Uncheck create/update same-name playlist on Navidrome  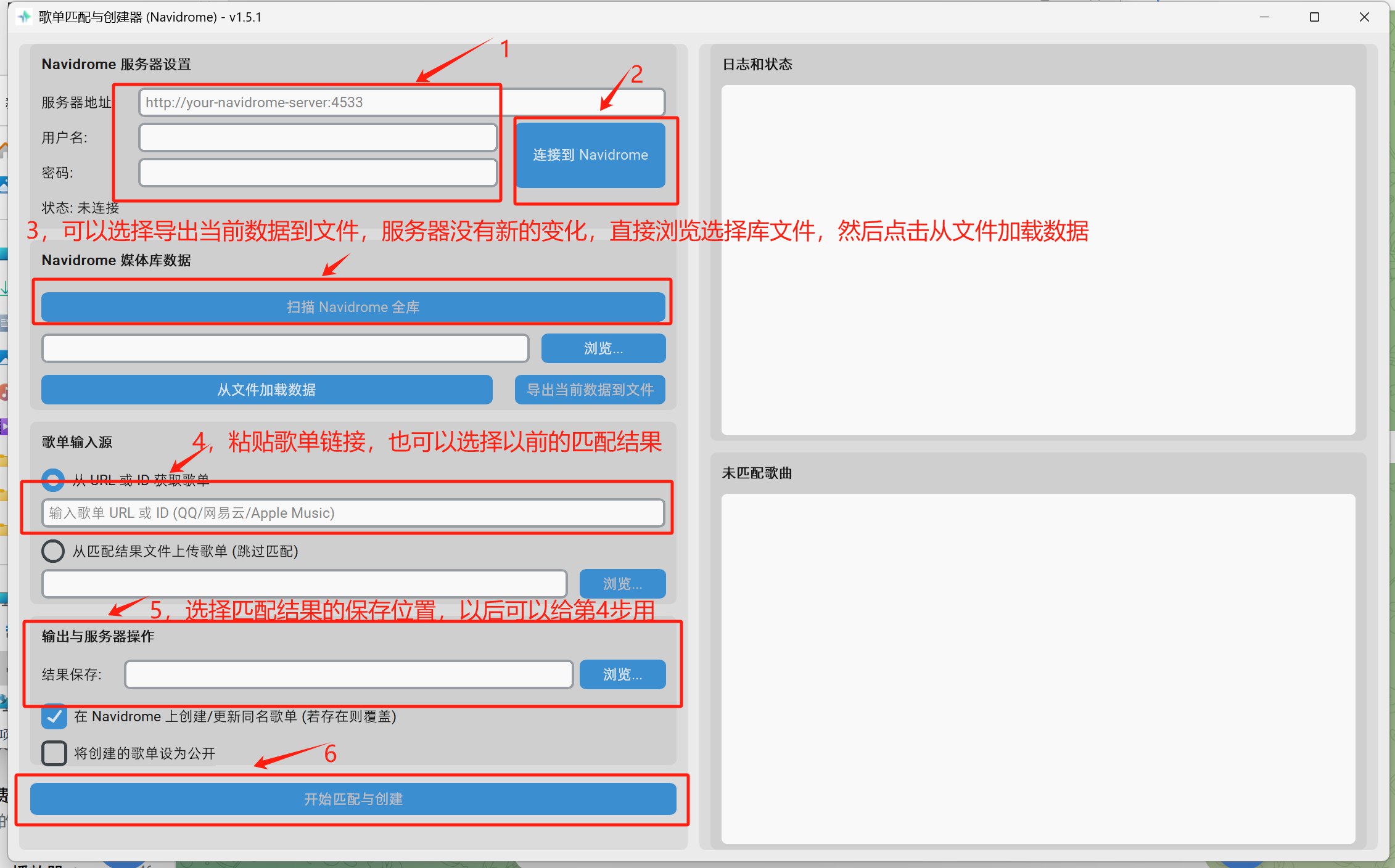pos(54,716)
